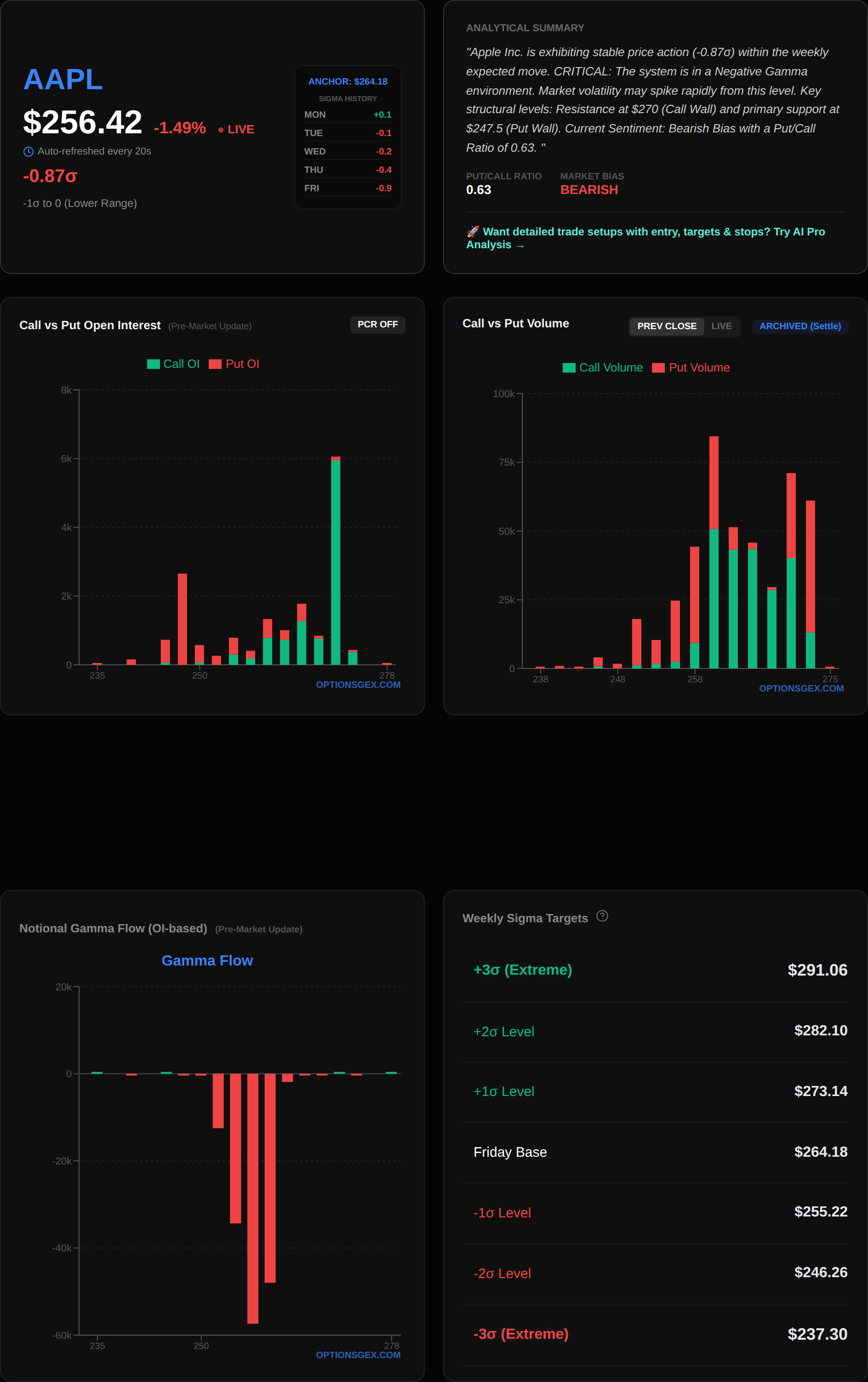Image resolution: width=868 pixels, height=1382 pixels.
Task: Click the help icon beside Weekly Sigma Targets
Action: coord(602,916)
